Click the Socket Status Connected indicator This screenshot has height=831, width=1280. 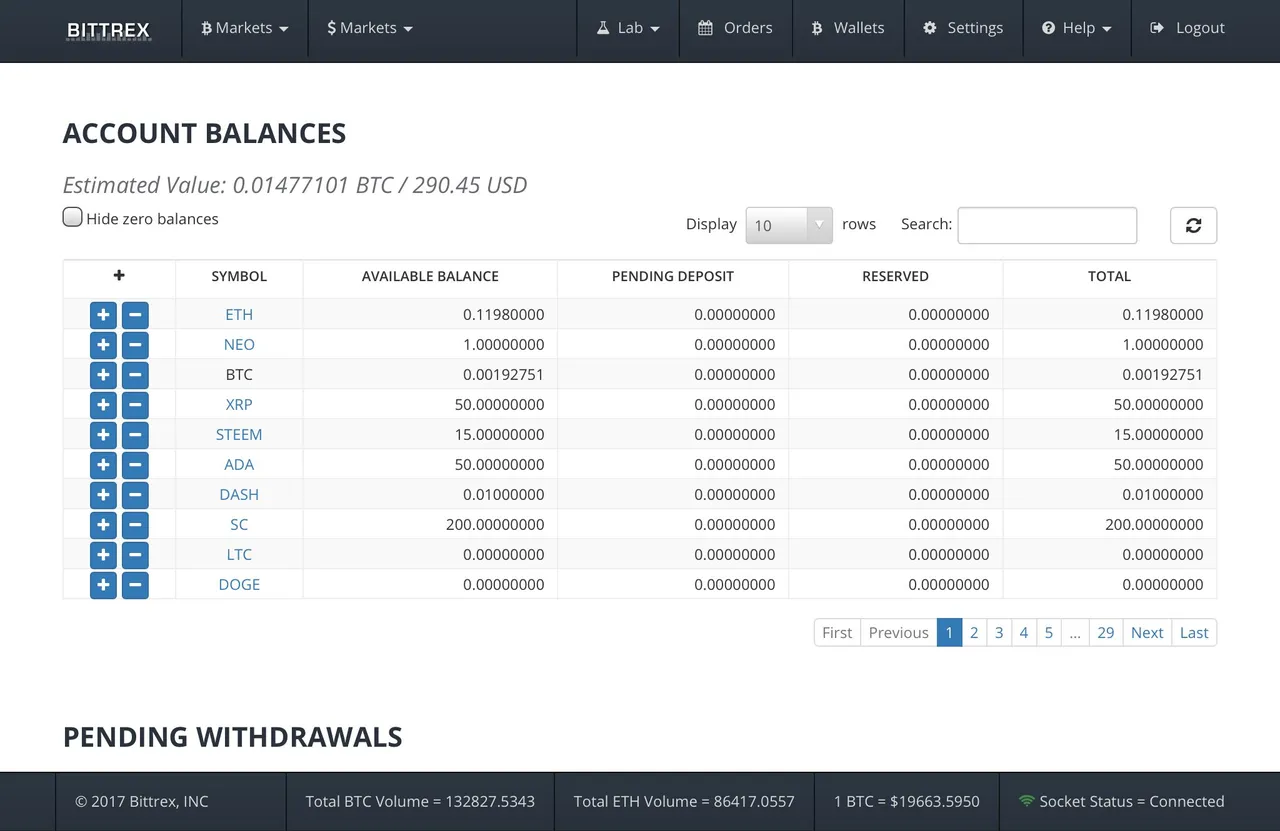pyautogui.click(x=1121, y=801)
